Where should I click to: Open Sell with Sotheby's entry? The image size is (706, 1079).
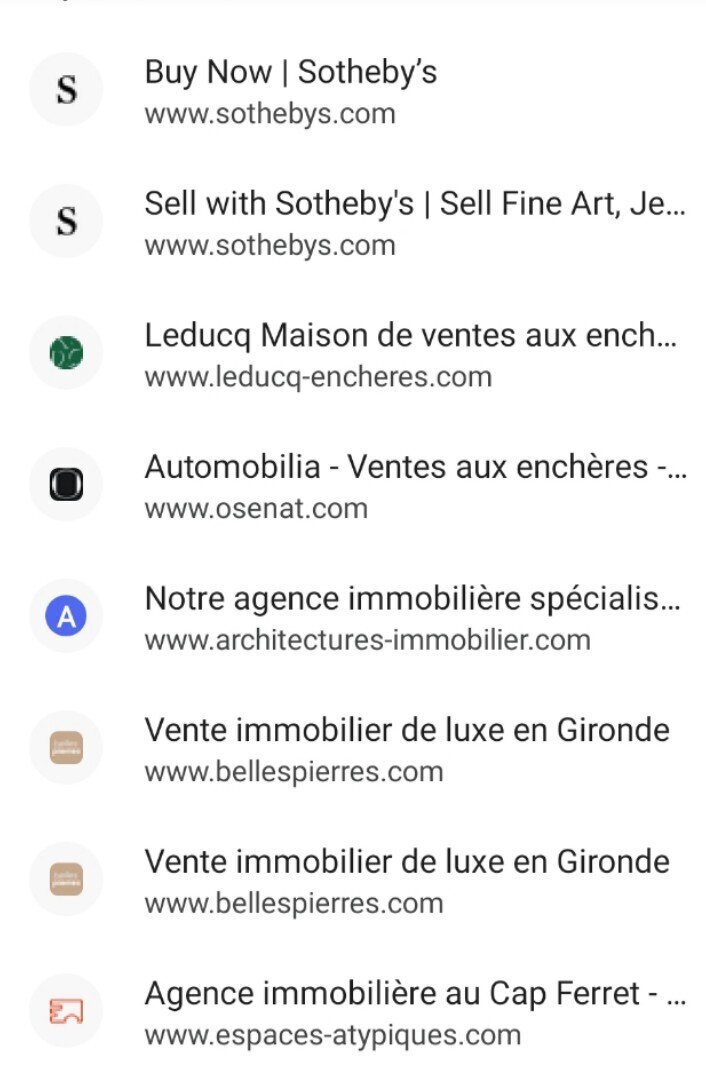coord(353,222)
